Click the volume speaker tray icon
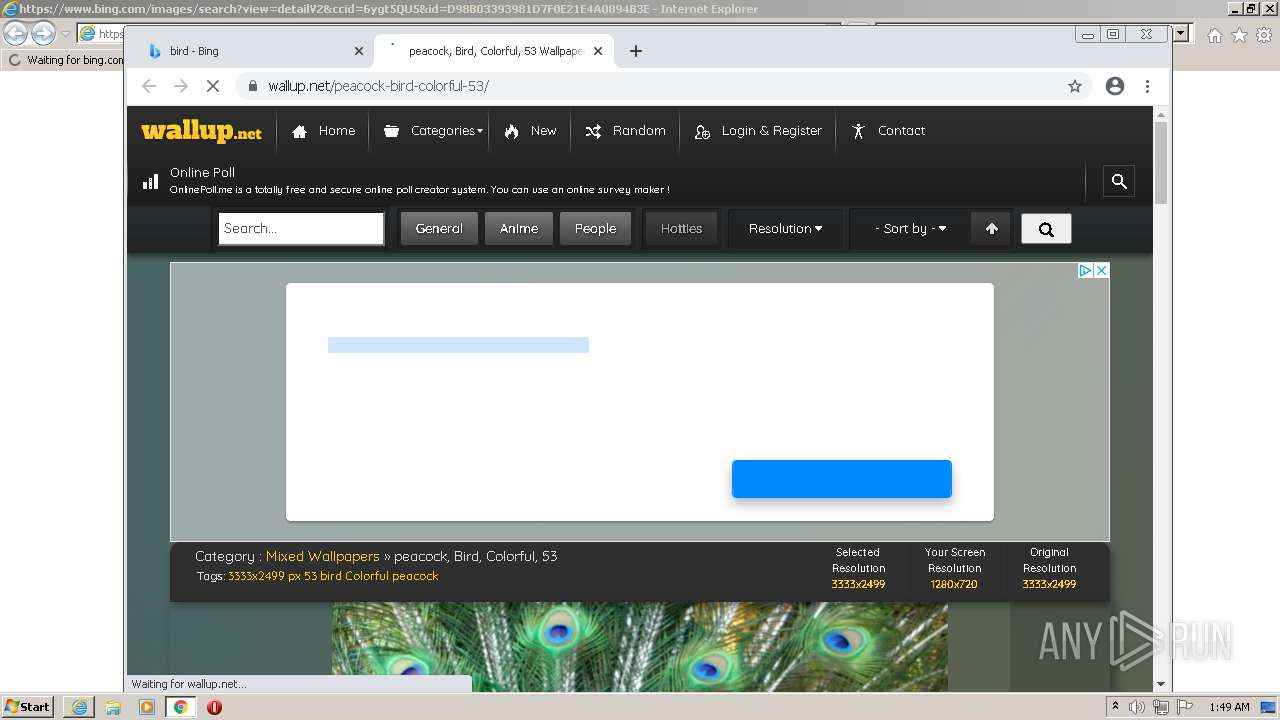1280x720 pixels. pyautogui.click(x=1137, y=707)
